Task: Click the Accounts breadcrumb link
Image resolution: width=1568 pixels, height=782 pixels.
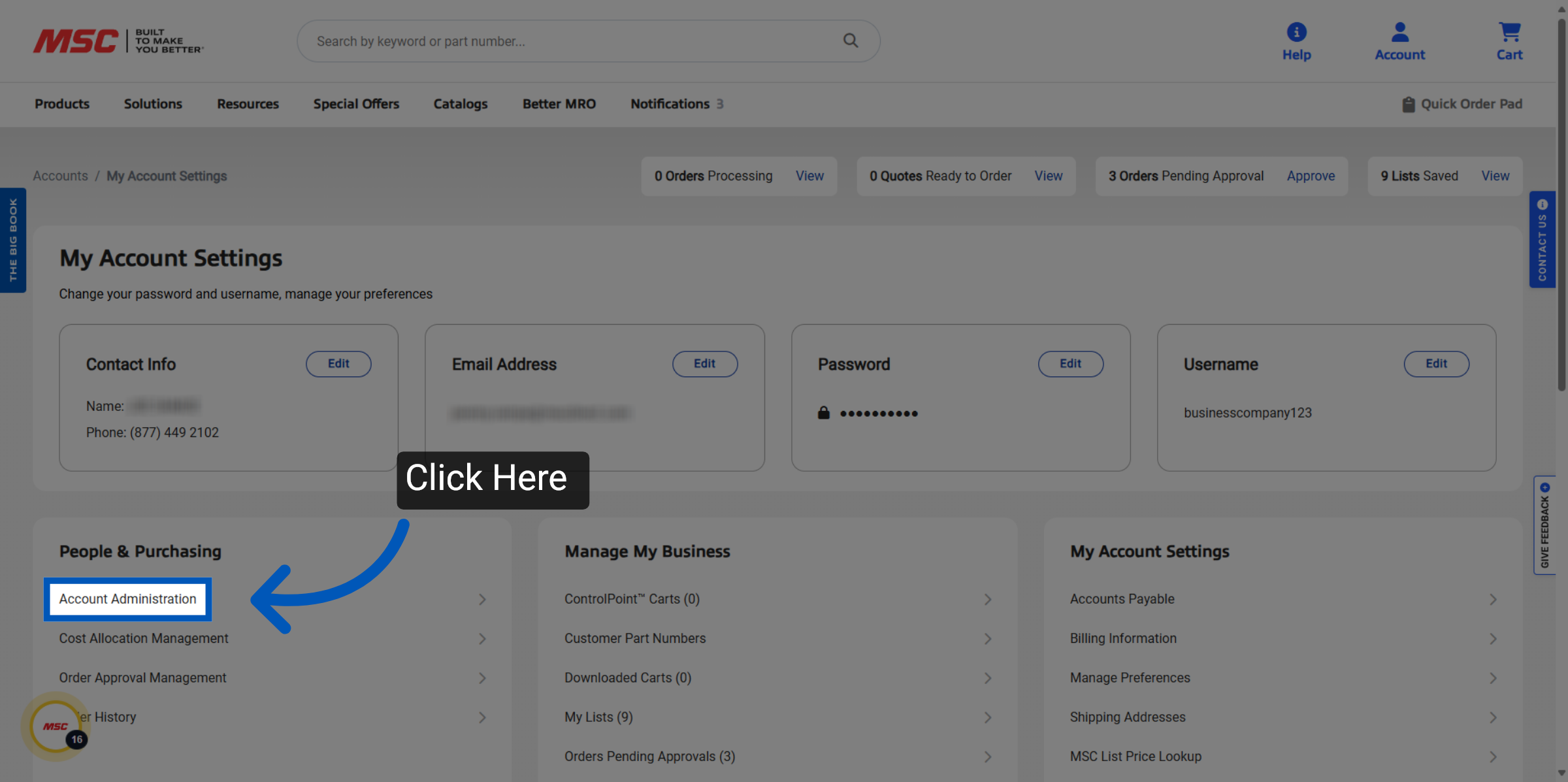Action: click(60, 176)
